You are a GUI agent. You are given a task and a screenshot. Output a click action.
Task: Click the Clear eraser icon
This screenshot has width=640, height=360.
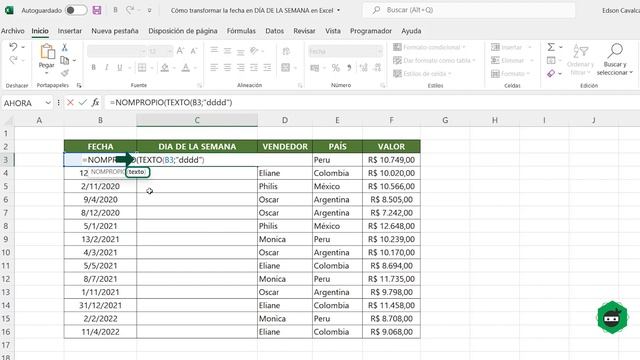tap(551, 73)
